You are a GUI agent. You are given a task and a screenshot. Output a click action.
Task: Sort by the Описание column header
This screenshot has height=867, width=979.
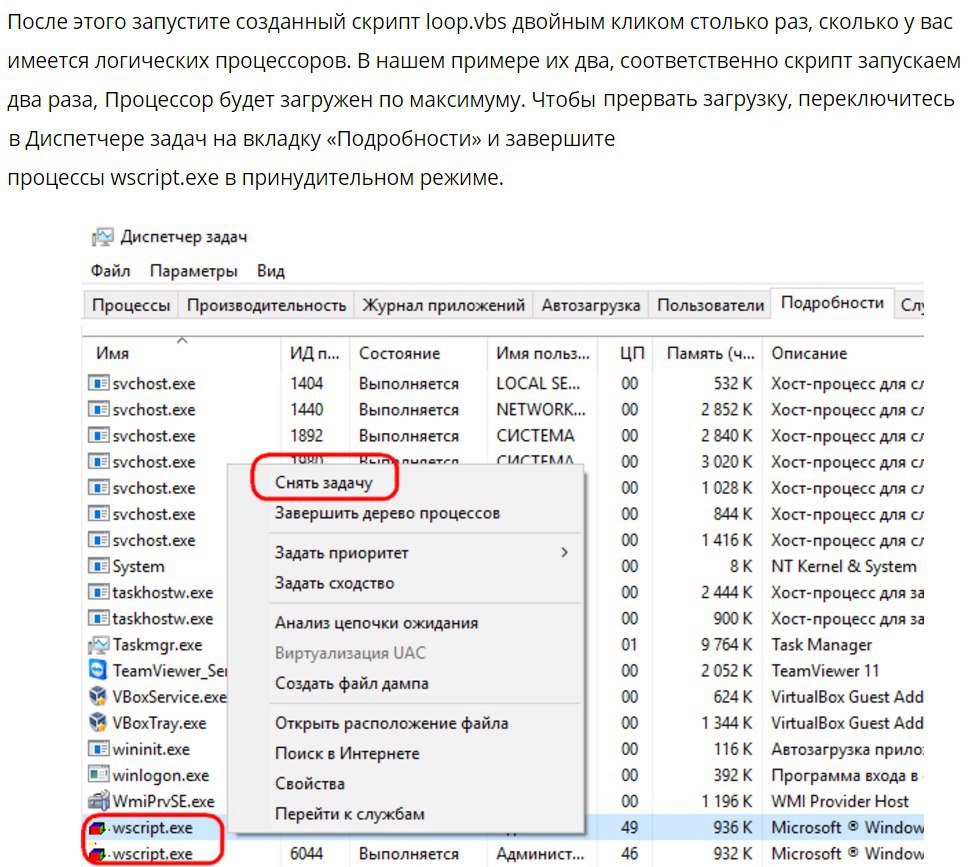tap(844, 353)
